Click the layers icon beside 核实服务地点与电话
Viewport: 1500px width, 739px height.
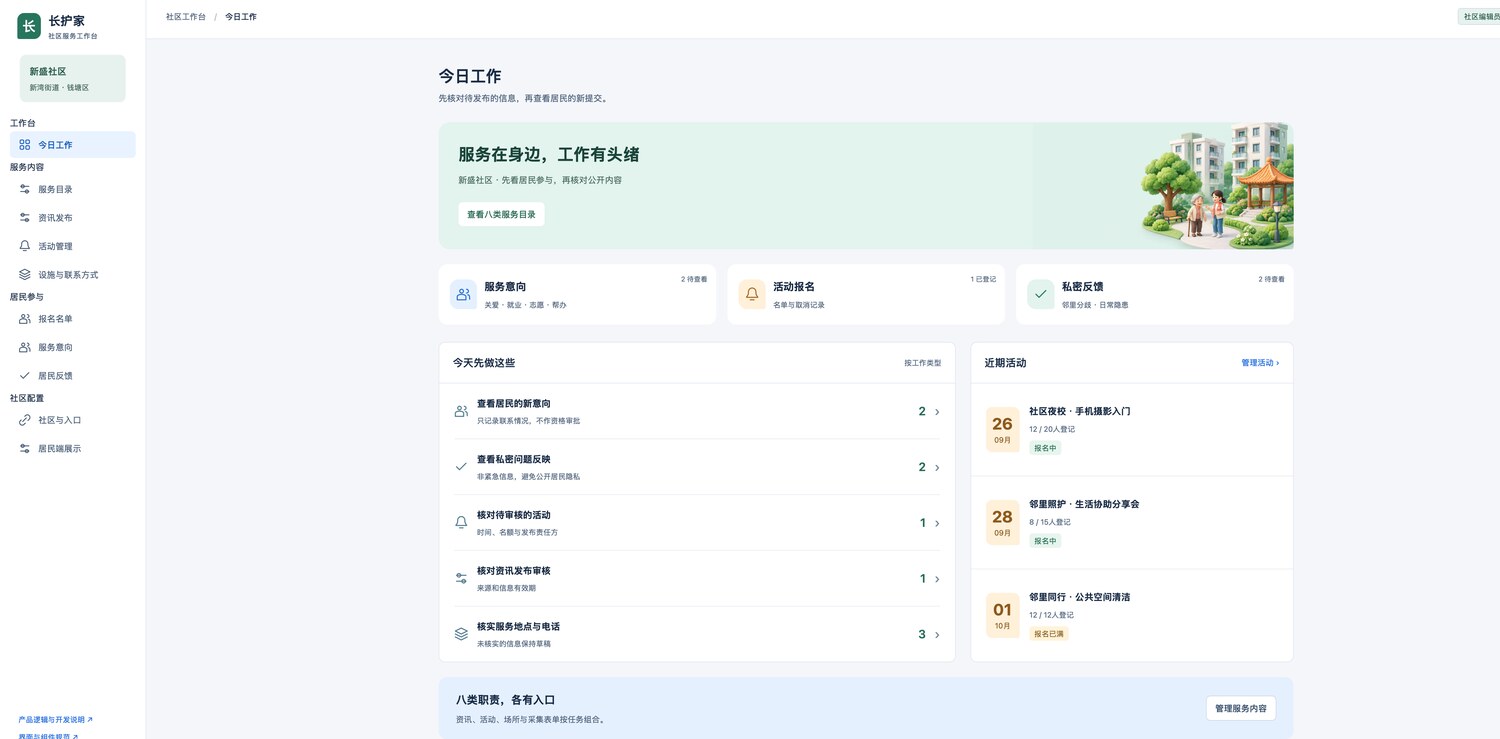pyautogui.click(x=461, y=634)
